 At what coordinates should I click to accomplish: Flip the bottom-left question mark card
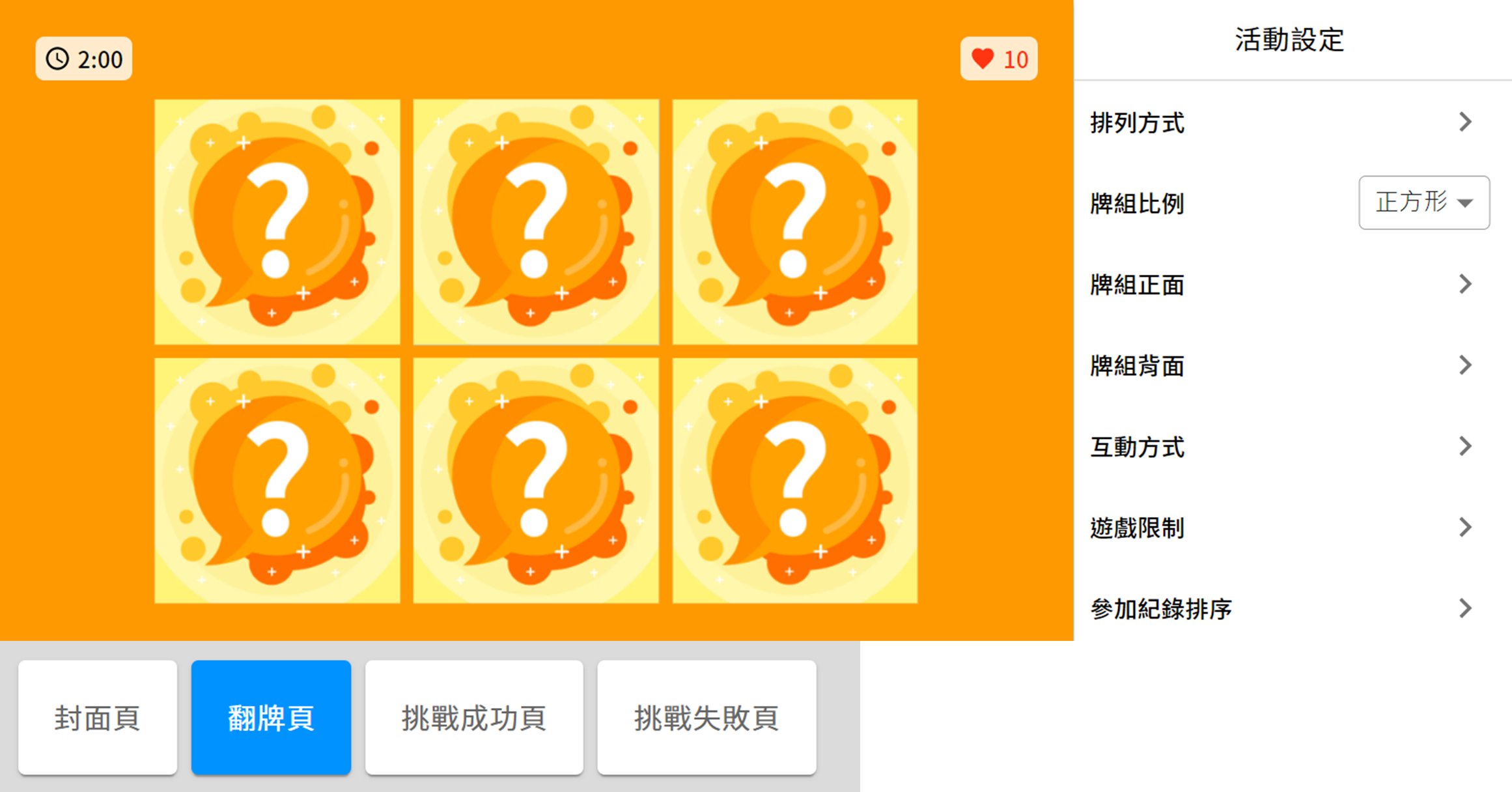277,481
